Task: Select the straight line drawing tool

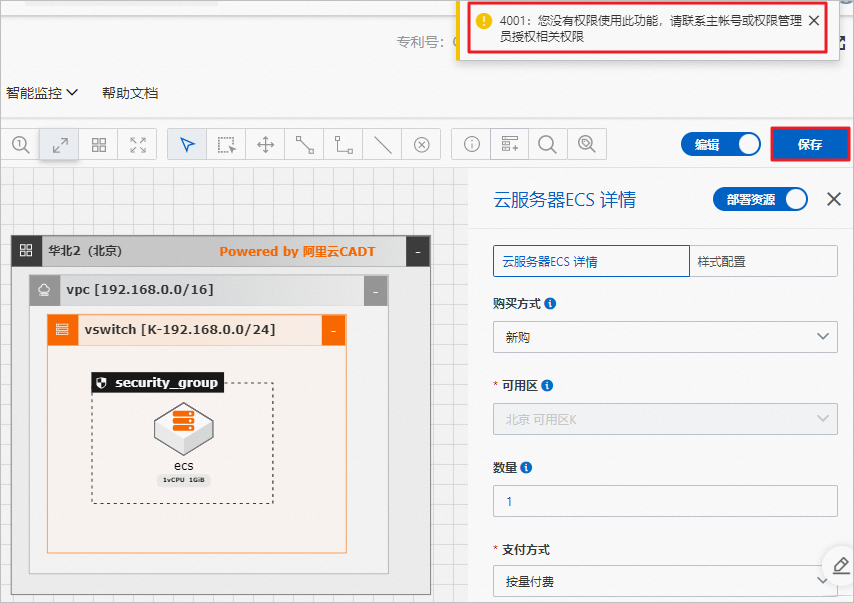Action: coord(383,144)
